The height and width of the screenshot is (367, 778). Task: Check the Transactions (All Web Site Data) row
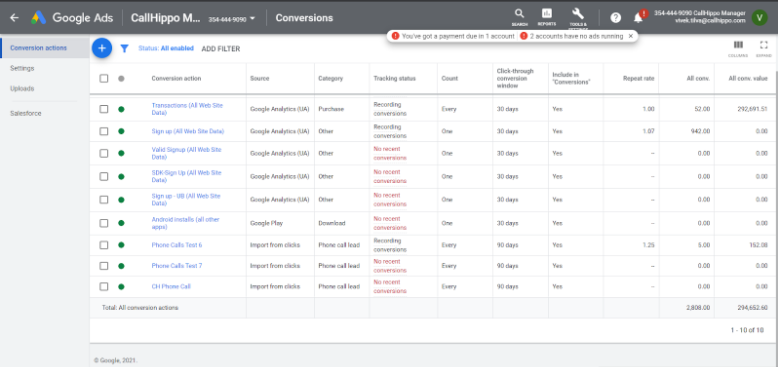pyautogui.click(x=104, y=109)
